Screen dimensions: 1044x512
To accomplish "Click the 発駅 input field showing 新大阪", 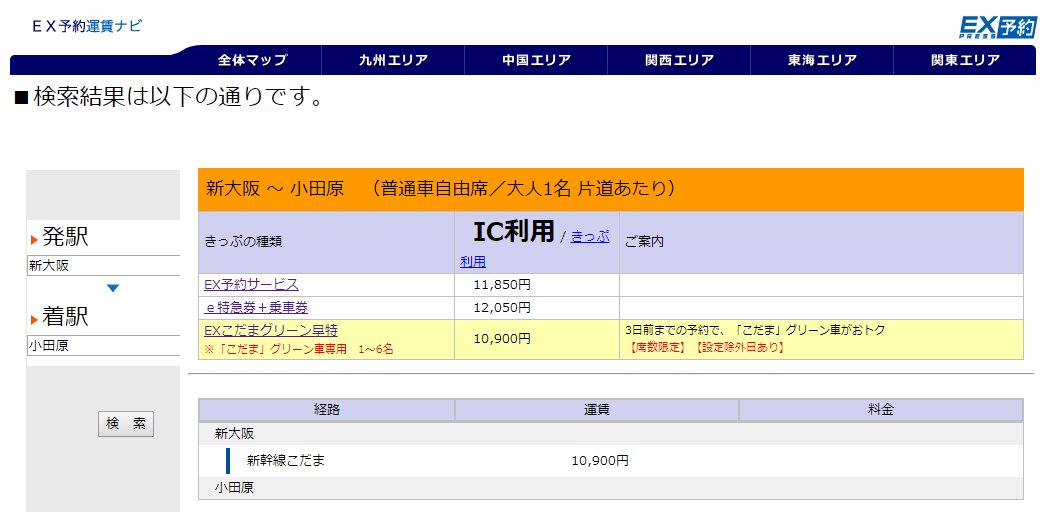I will [x=103, y=266].
